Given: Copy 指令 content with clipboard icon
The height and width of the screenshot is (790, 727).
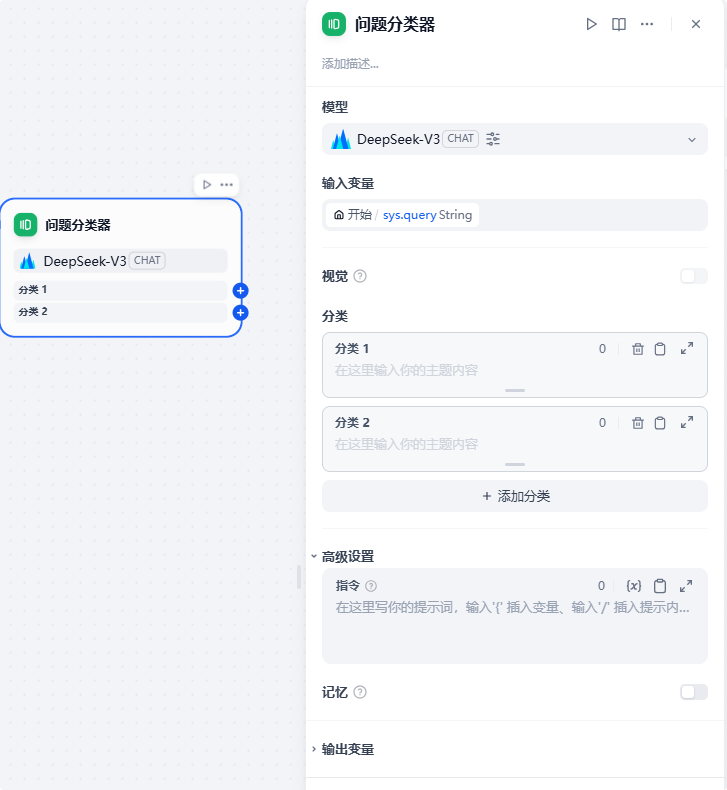Looking at the screenshot, I should [x=660, y=586].
